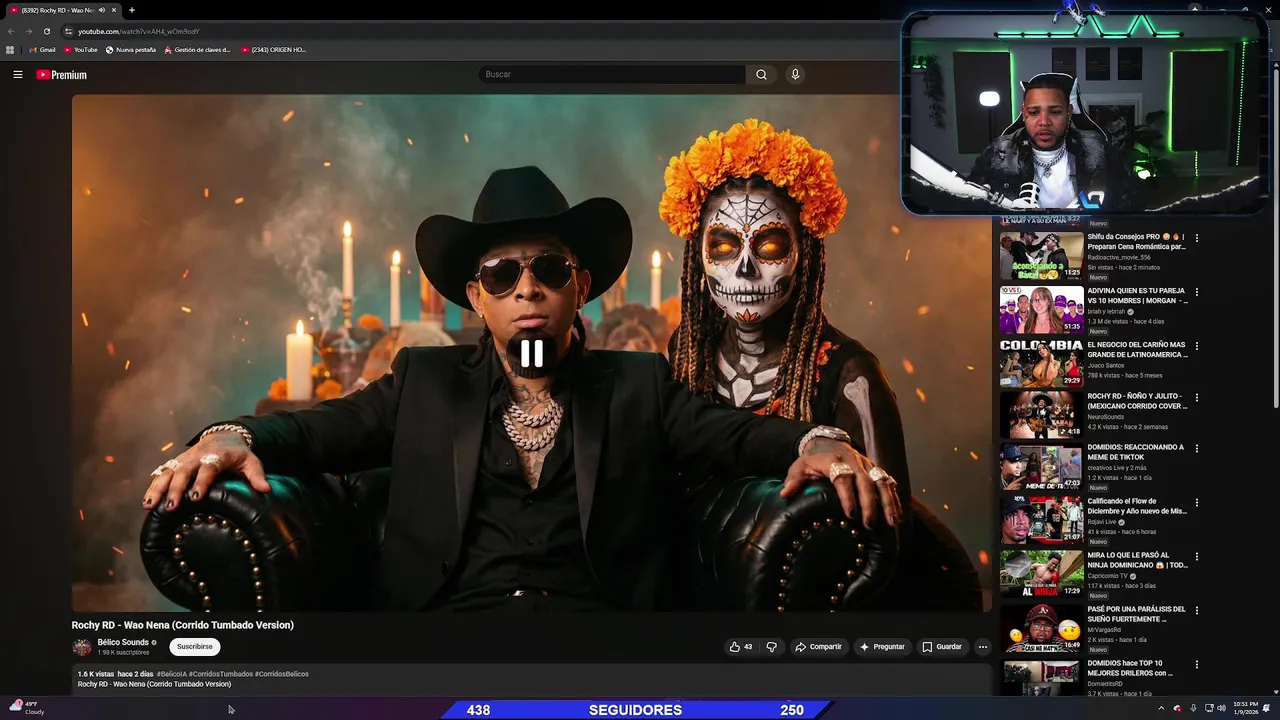Open Shifu da Consejos PRO video thumbnail
1280x720 pixels.
point(1041,255)
